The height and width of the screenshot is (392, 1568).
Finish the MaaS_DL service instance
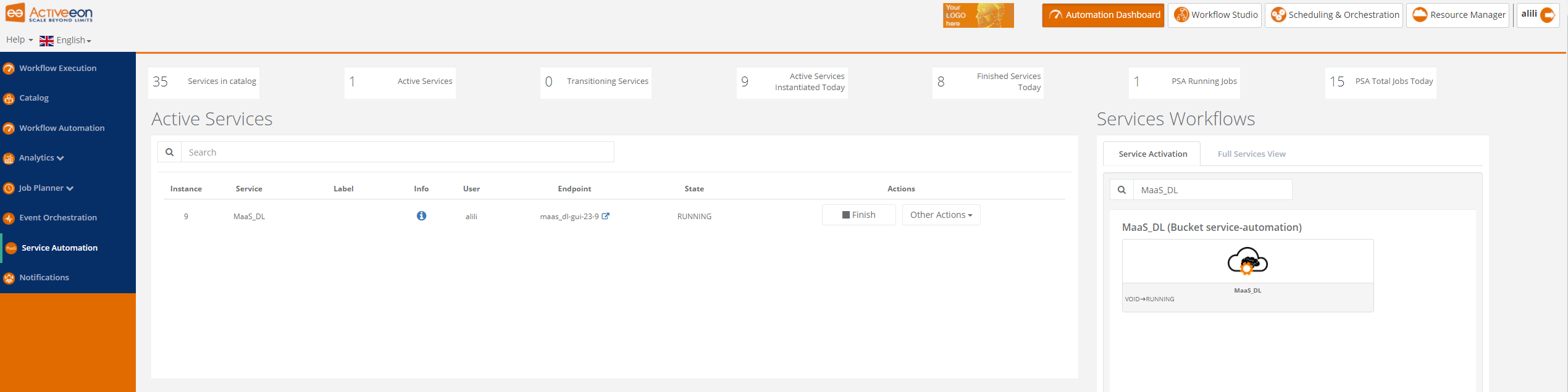[x=858, y=215]
